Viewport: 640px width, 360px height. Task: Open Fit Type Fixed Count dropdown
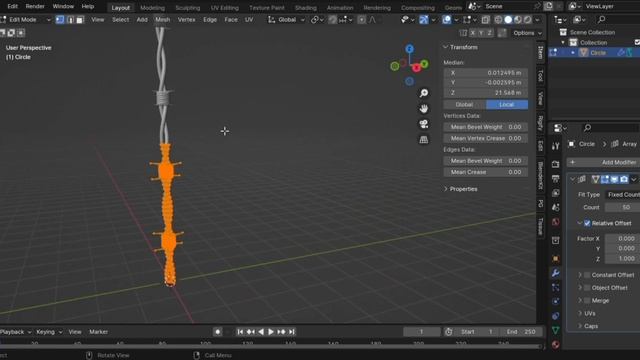[622, 195]
